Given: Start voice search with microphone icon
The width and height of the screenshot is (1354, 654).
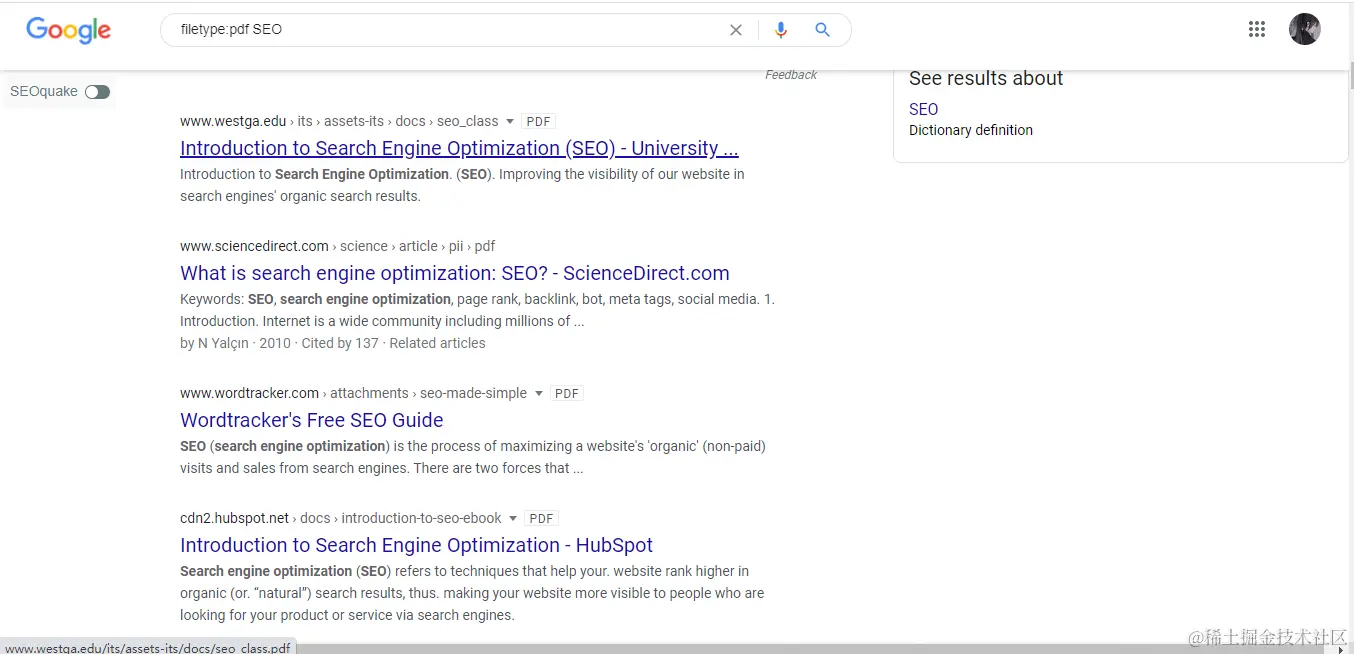Looking at the screenshot, I should click(781, 30).
